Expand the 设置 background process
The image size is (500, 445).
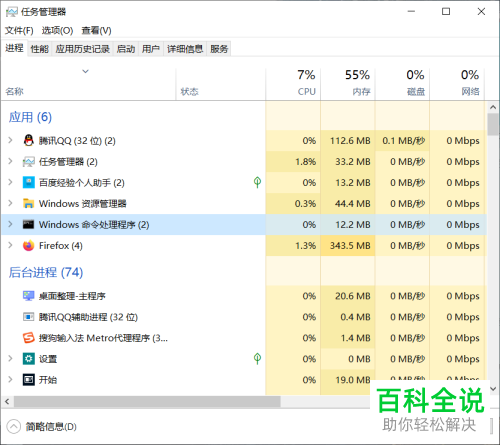(x=10, y=359)
